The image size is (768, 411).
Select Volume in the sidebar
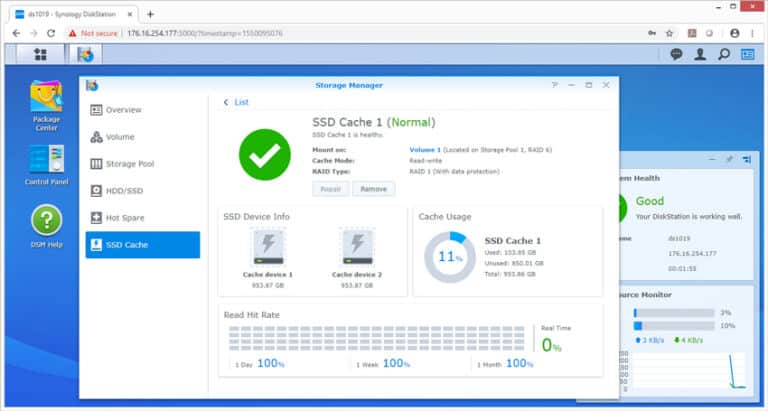tap(143, 137)
